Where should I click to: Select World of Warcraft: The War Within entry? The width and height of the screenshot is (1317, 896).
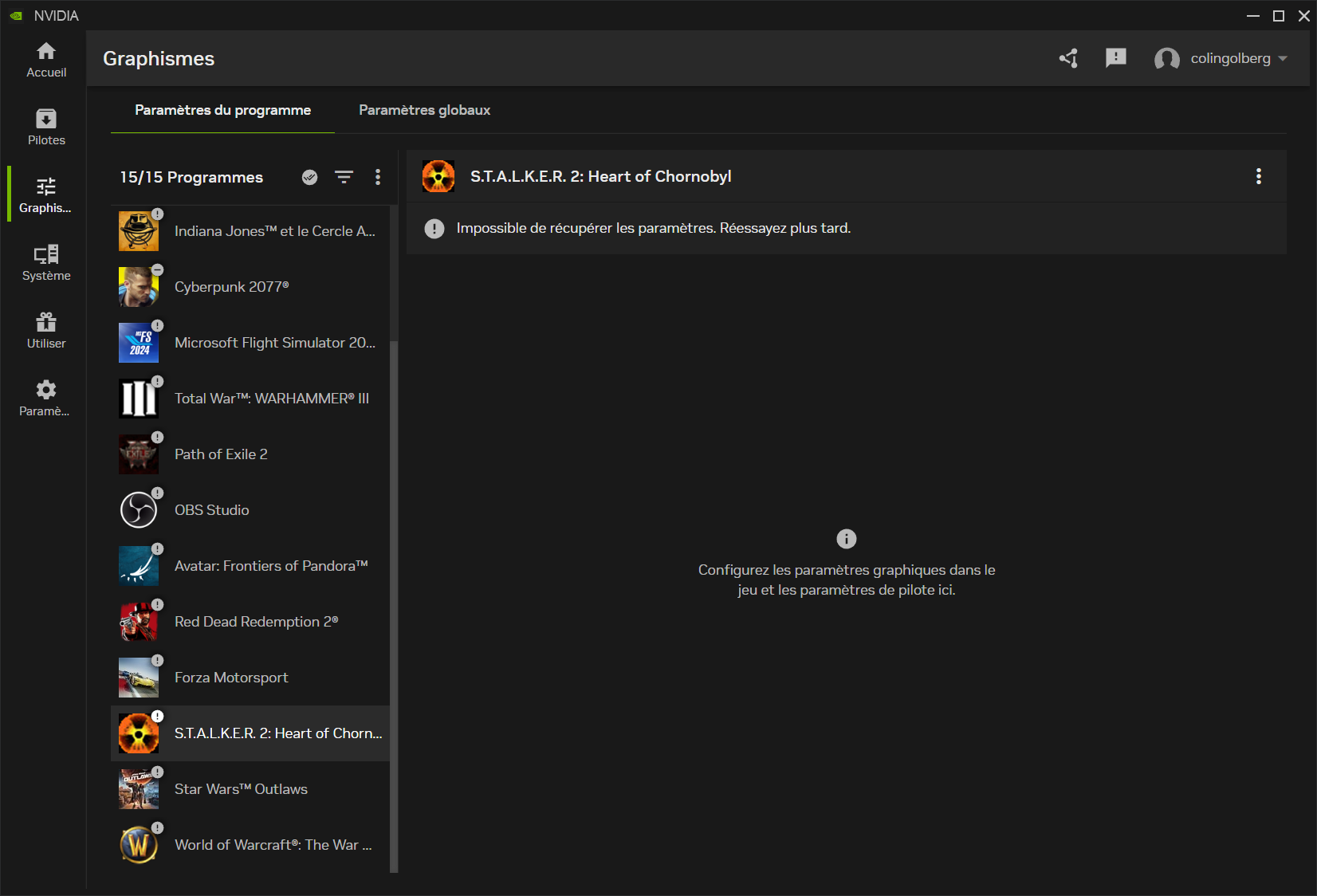tap(250, 845)
